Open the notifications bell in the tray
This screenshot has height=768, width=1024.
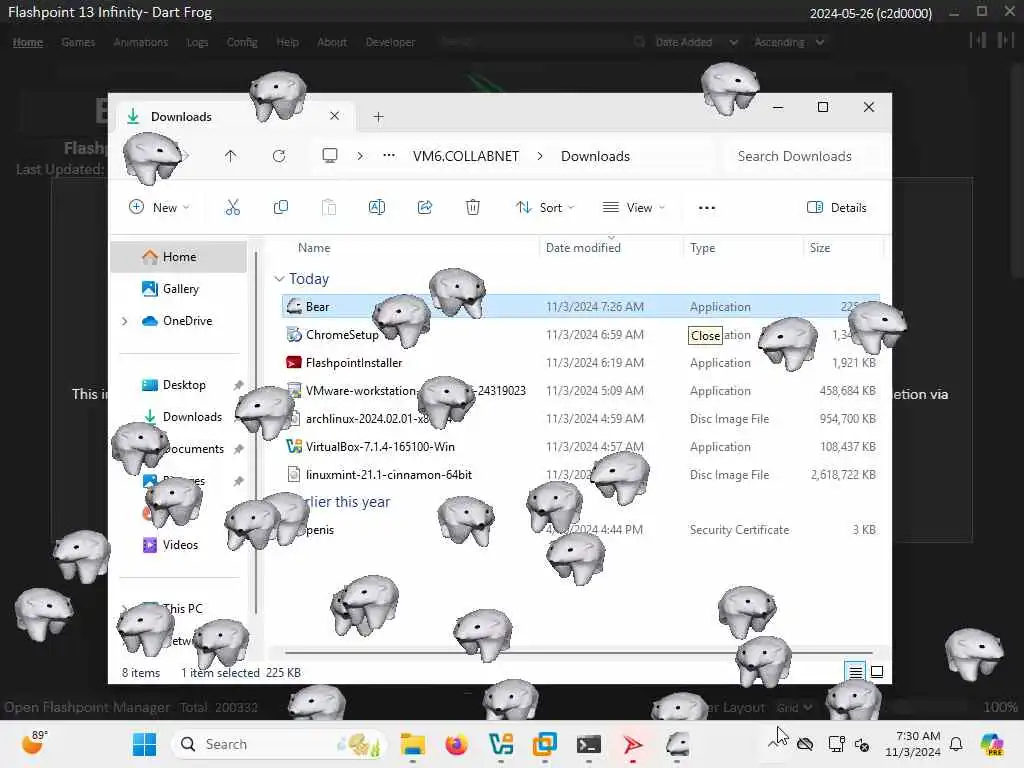click(956, 744)
